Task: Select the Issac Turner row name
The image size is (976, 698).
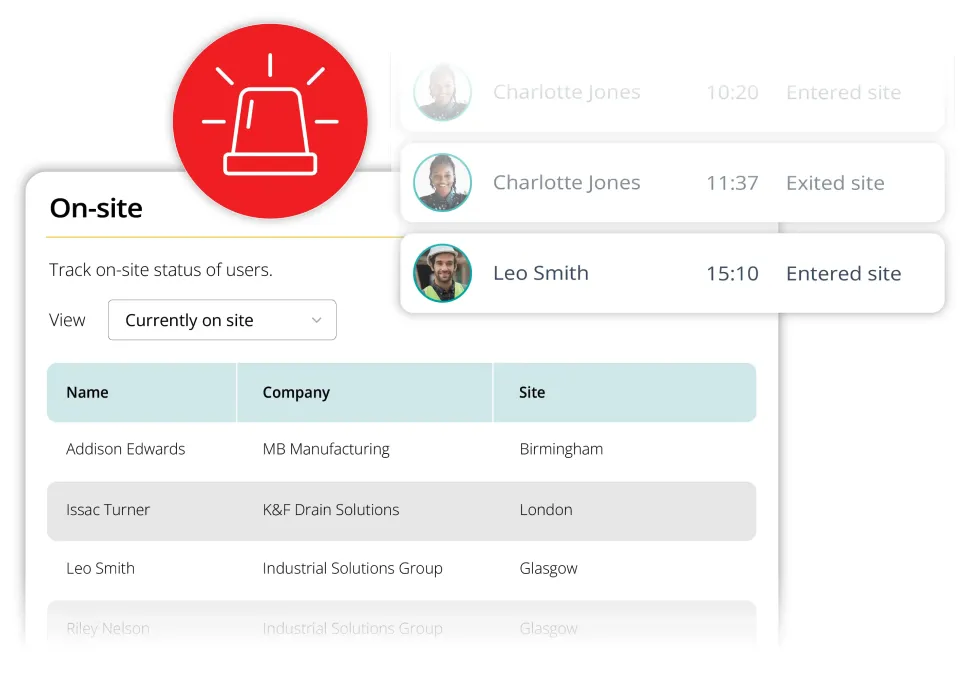Action: [108, 509]
